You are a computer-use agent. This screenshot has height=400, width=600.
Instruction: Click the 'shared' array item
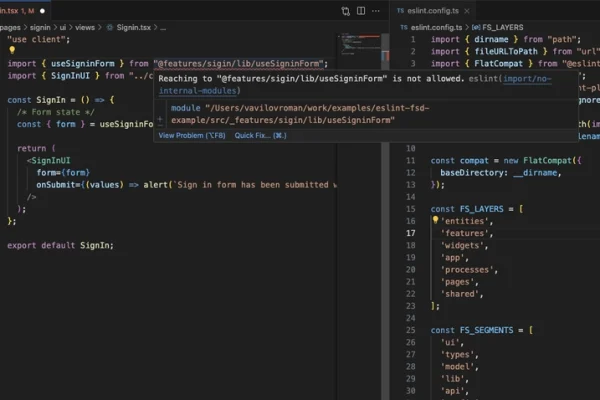[462, 294]
